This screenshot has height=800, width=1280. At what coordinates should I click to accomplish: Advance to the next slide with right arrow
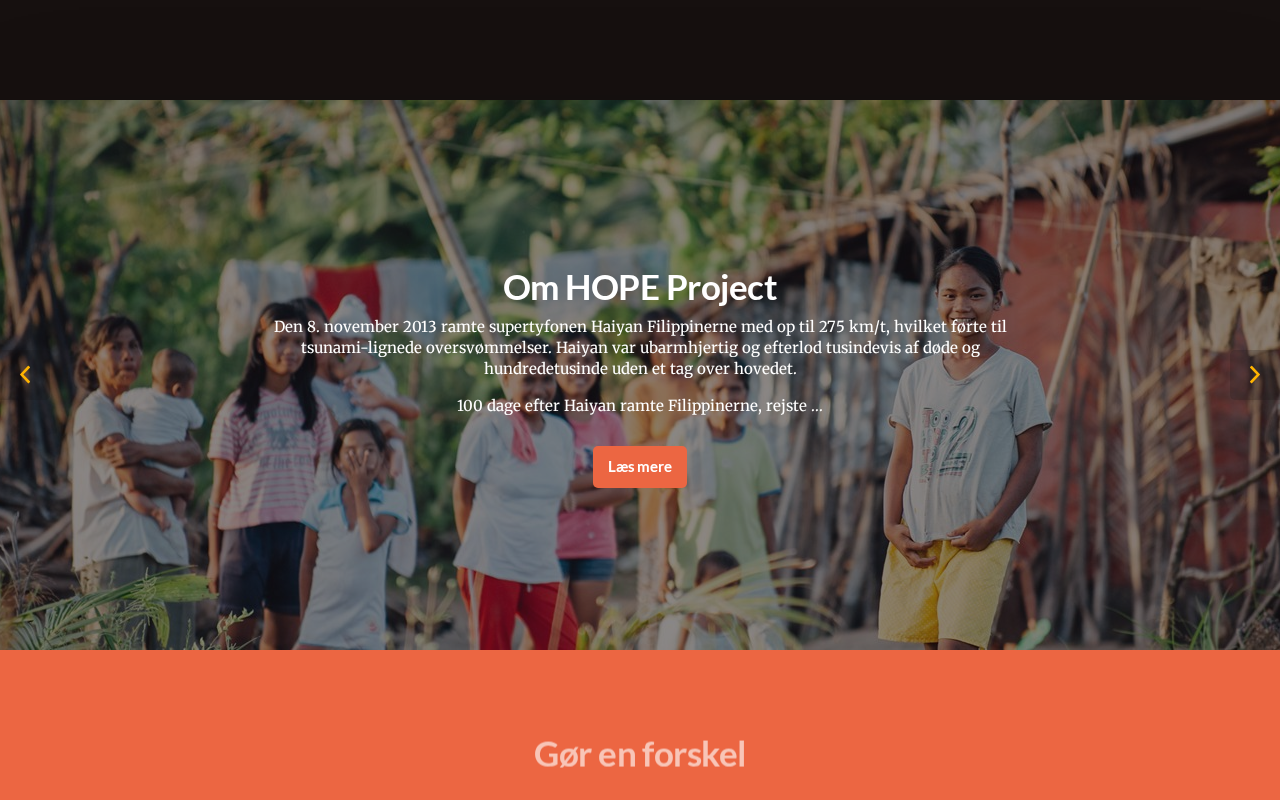1255,375
